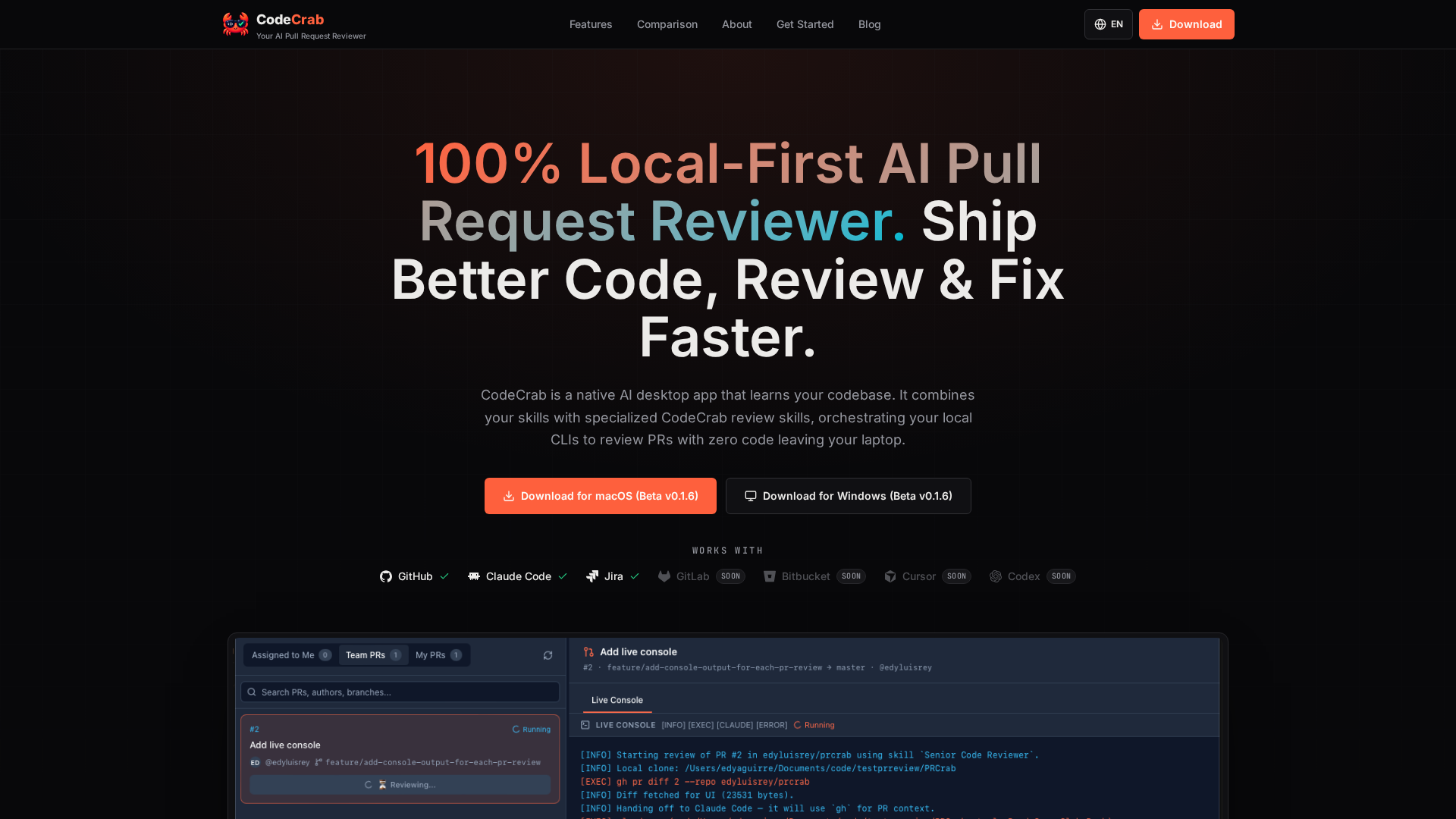Viewport: 1456px width, 819px height.
Task: Click the monitor icon on Windows button
Action: click(751, 496)
